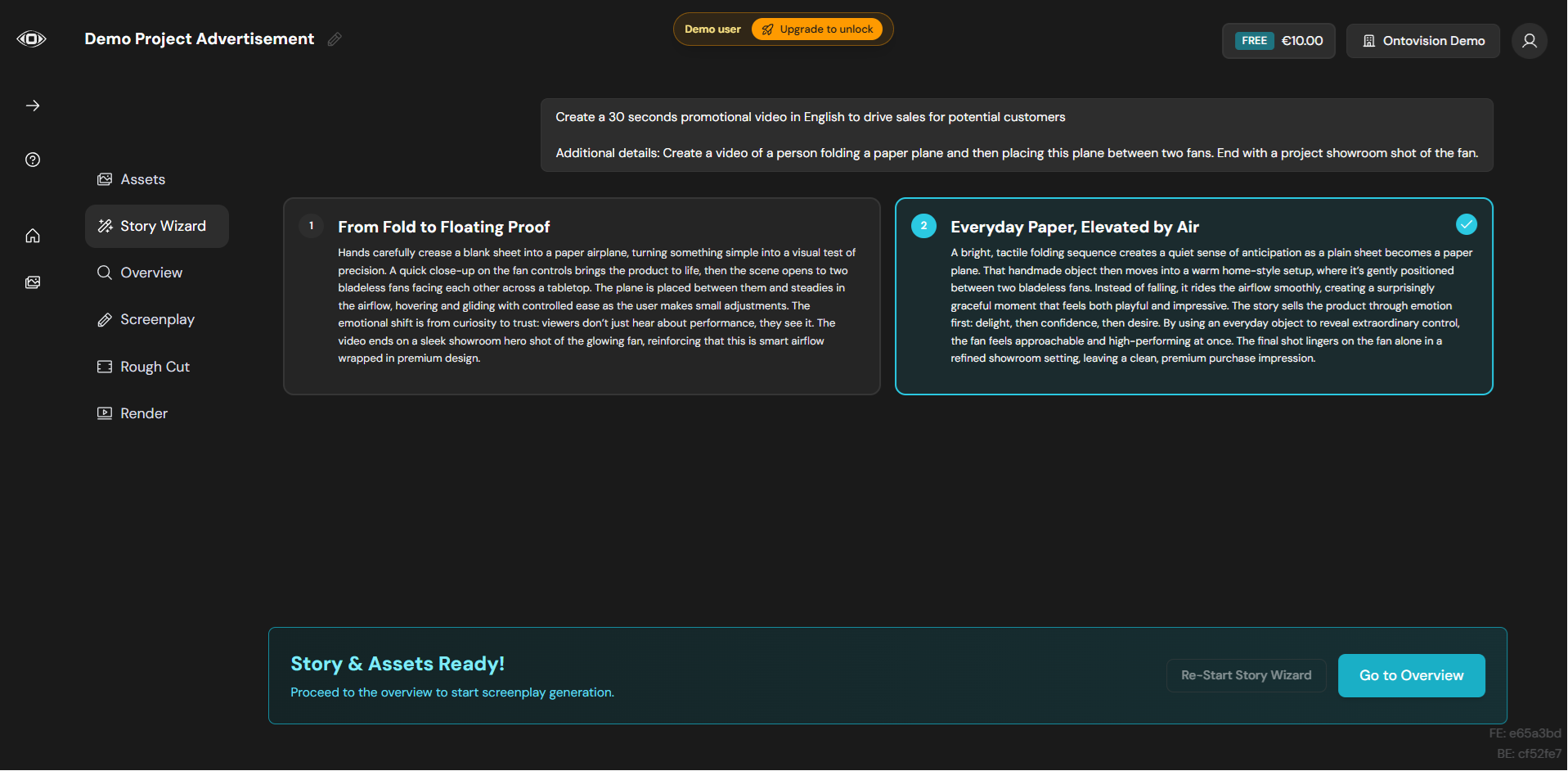Click 'Story & Assets Ready!' heading
Image resolution: width=1568 pixels, height=771 pixels.
click(x=398, y=664)
